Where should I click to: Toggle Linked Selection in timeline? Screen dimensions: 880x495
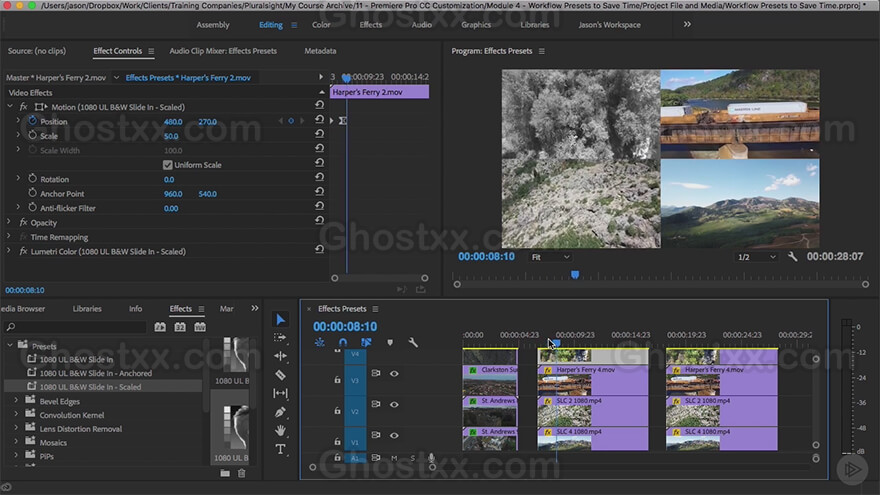click(x=366, y=342)
